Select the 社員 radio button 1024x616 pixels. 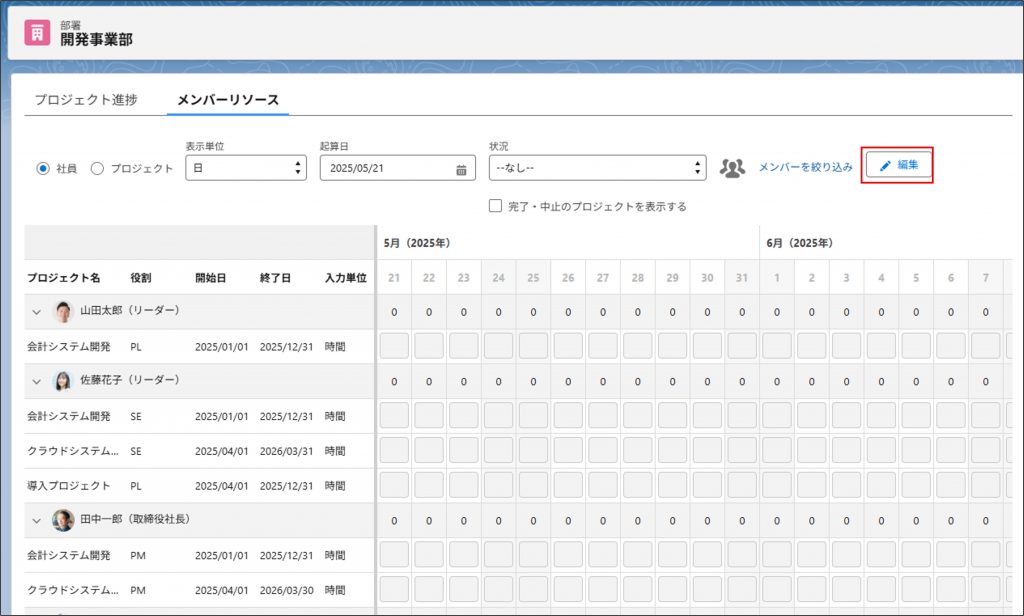click(x=43, y=169)
